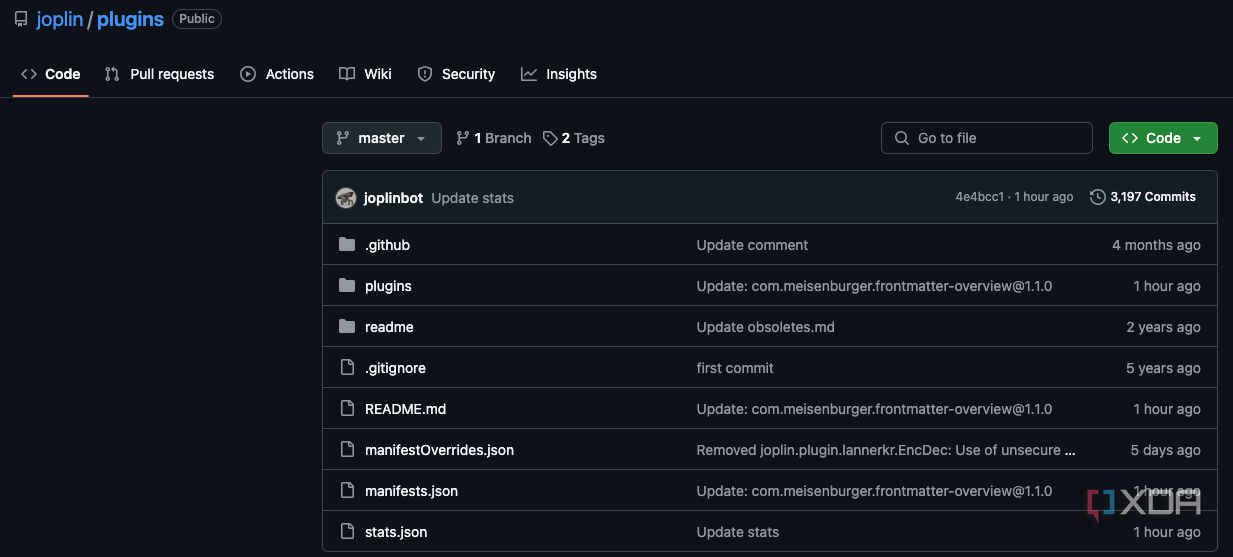The width and height of the screenshot is (1233, 557).
Task: Open the Pull requests tab
Action: (x=159, y=74)
